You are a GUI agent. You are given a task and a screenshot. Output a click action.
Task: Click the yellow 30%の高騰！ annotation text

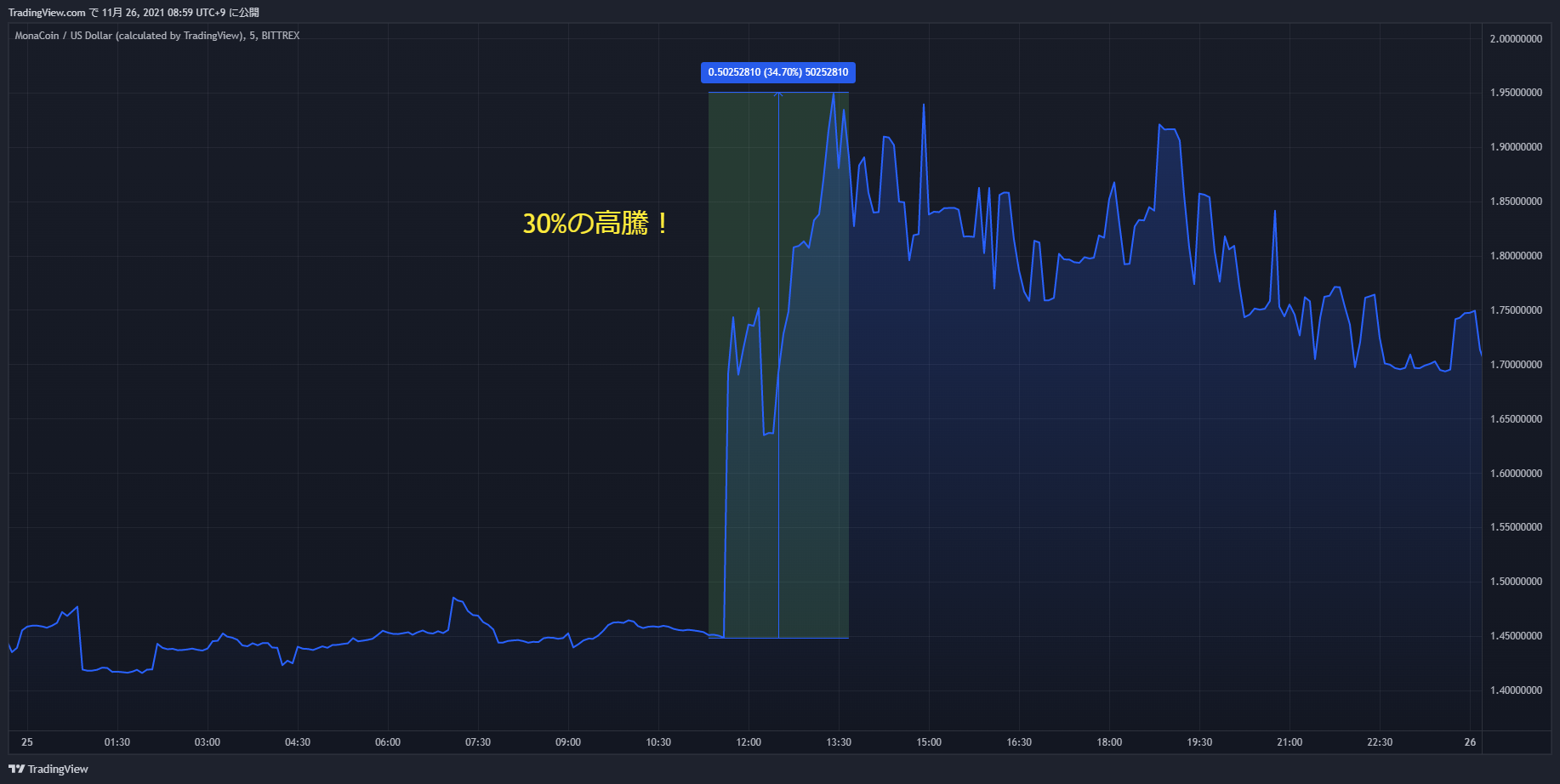tap(596, 224)
